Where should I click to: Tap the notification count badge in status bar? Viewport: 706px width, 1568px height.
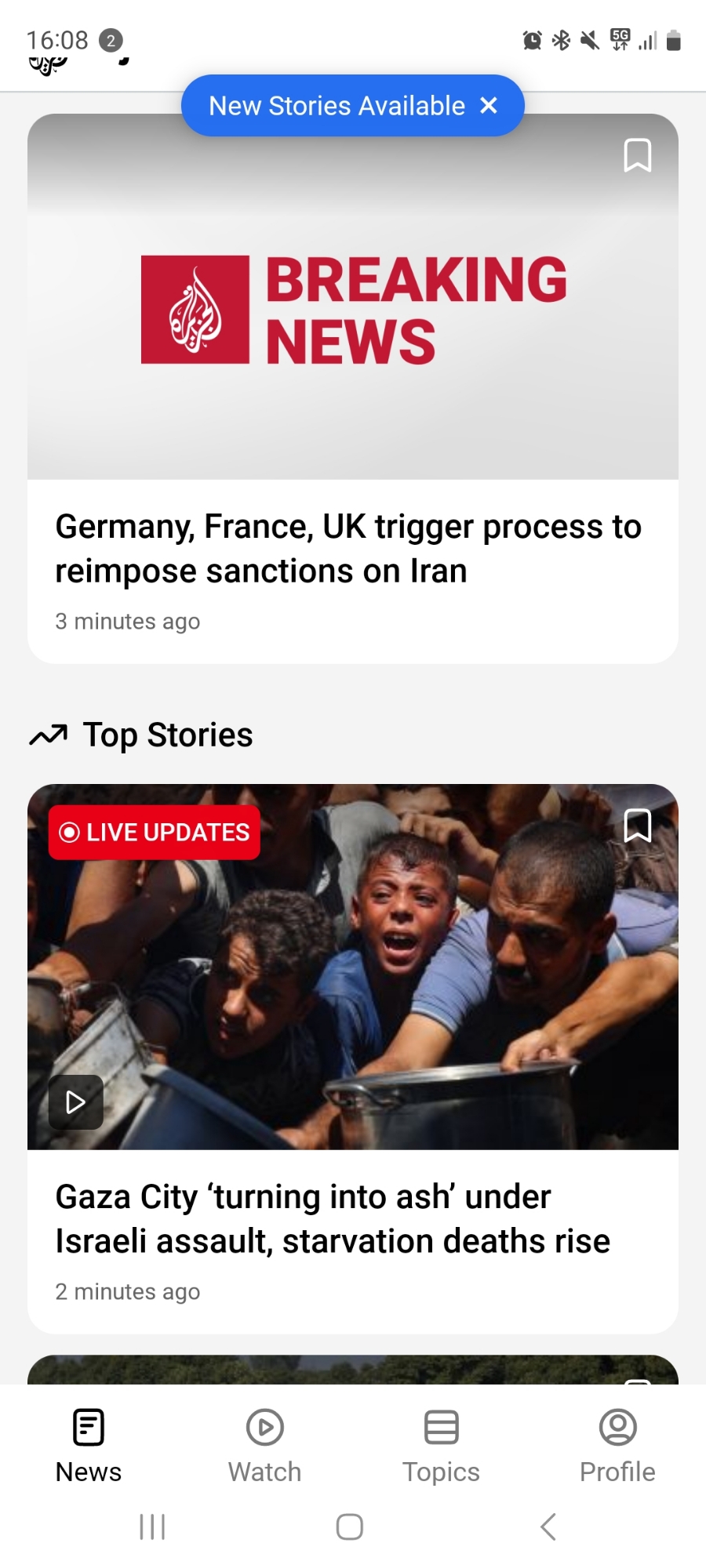(111, 40)
